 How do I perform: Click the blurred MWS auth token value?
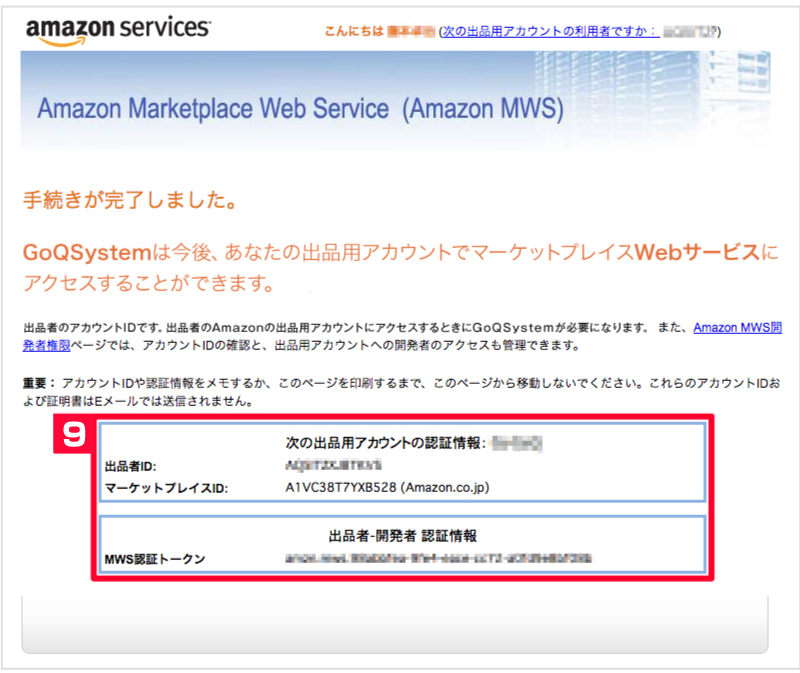point(438,558)
